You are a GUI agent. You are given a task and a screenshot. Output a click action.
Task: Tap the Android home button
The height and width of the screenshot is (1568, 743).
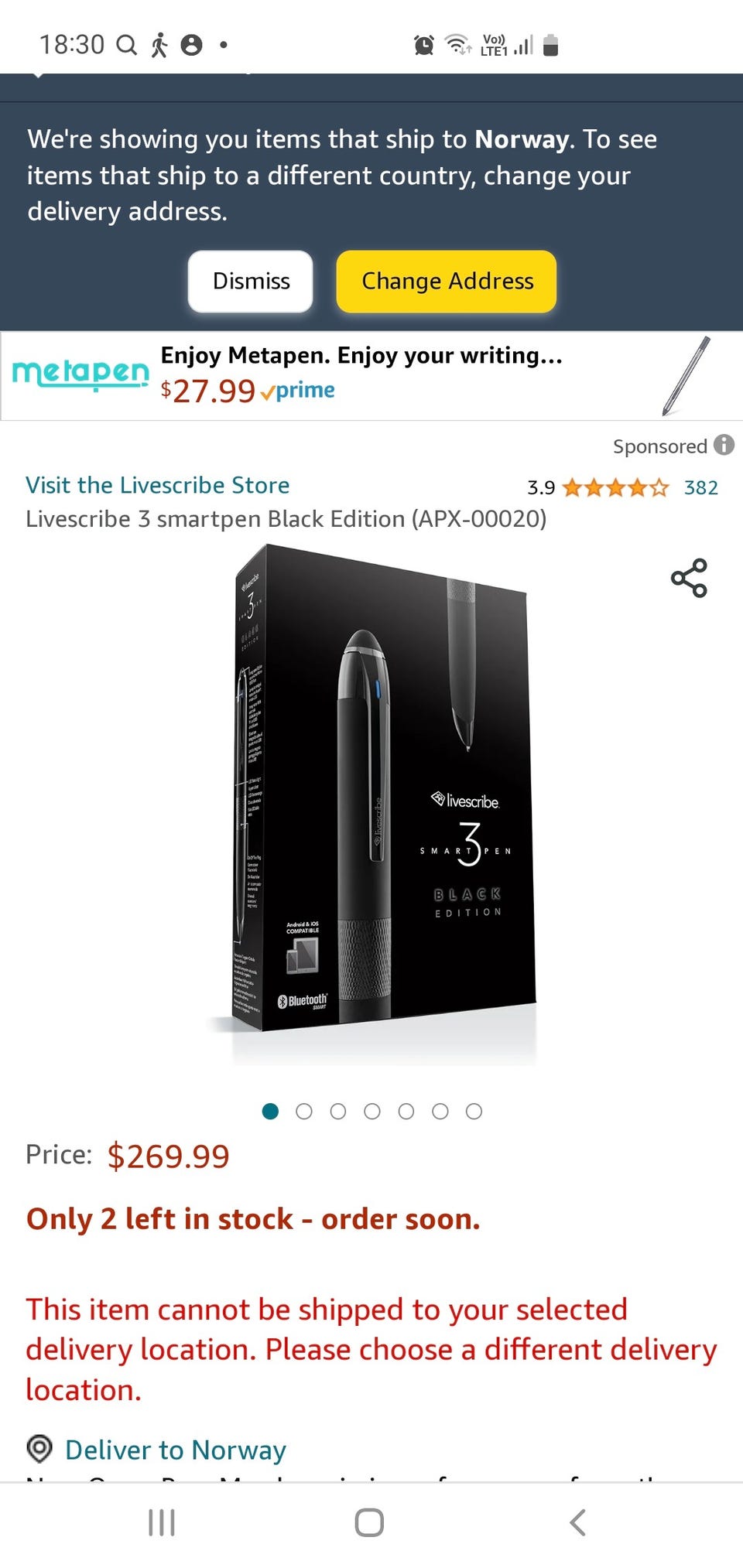point(369,1522)
